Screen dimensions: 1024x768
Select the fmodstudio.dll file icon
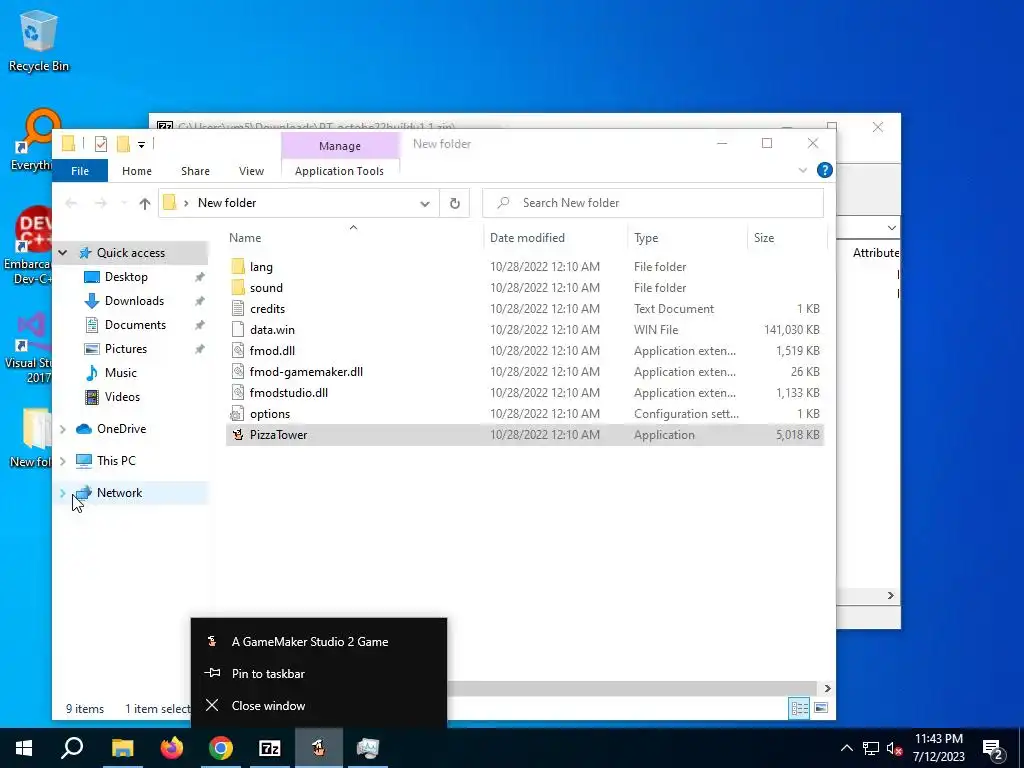click(238, 392)
